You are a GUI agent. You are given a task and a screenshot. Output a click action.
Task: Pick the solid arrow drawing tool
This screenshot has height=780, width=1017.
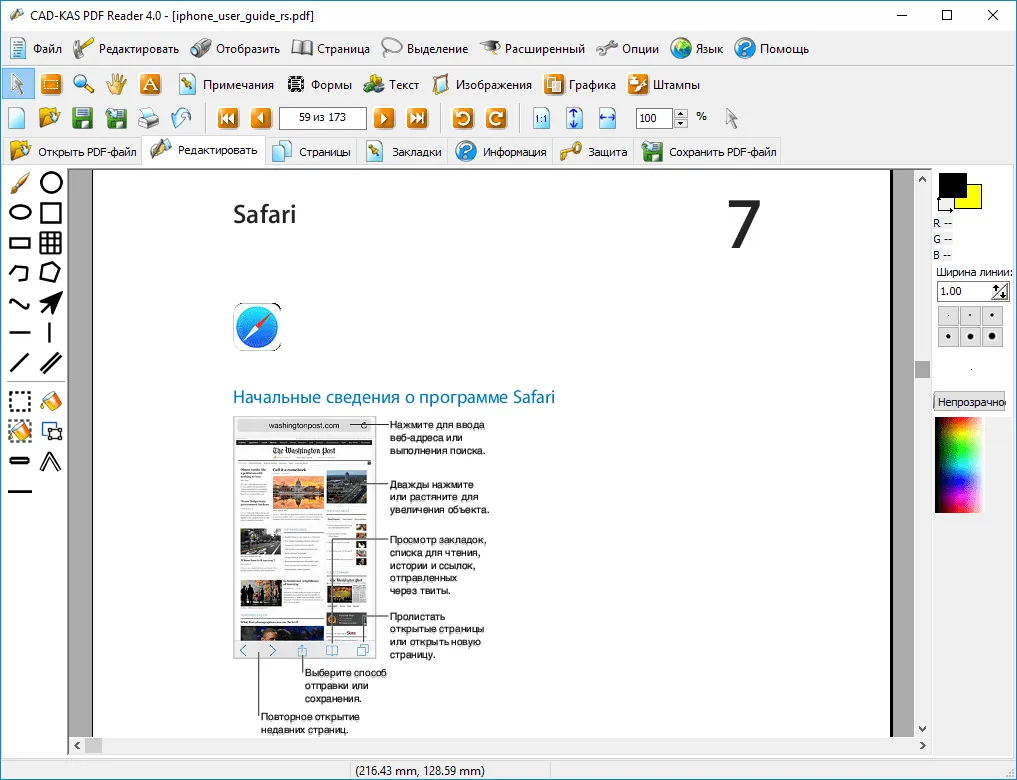pyautogui.click(x=51, y=302)
